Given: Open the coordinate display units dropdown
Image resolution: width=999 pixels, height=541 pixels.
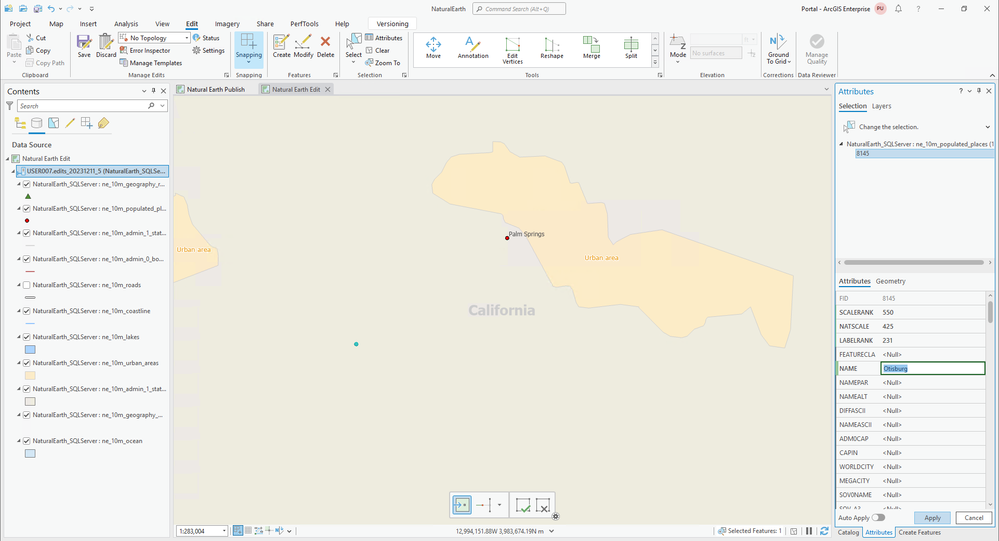Looking at the screenshot, I should tap(552, 531).
